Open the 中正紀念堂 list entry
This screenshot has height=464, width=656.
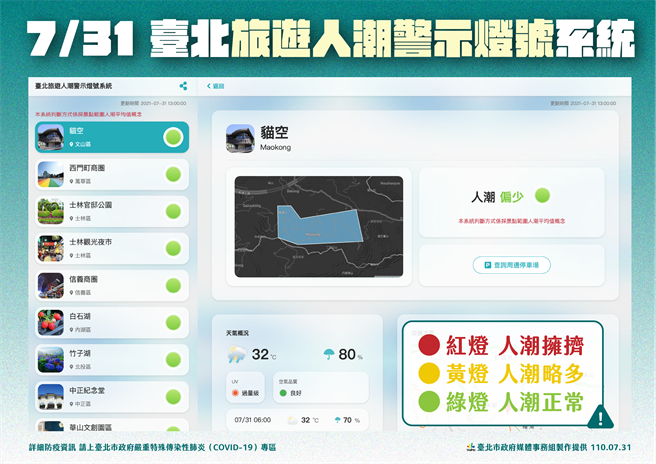tap(112, 397)
